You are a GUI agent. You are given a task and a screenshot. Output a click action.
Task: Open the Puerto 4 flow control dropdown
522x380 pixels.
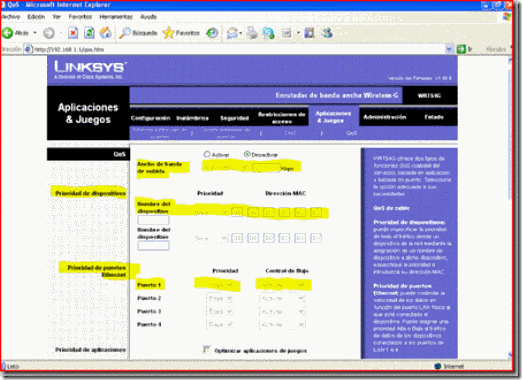(x=282, y=324)
